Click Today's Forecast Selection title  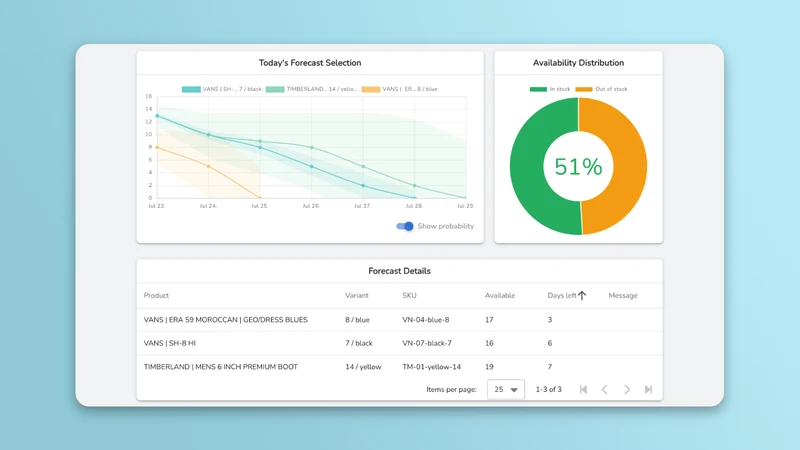tap(310, 63)
